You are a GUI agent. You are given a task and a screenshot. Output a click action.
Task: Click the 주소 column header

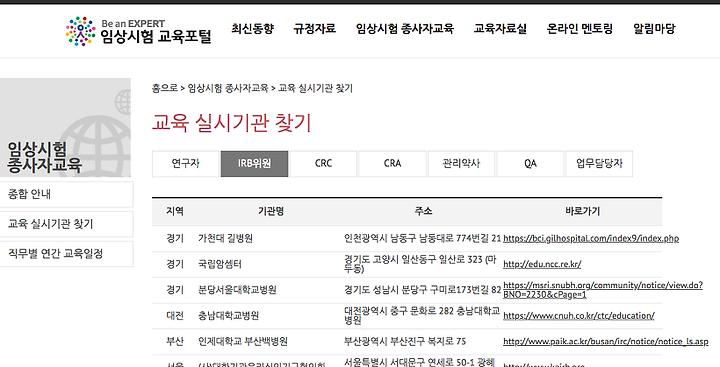coord(423,211)
